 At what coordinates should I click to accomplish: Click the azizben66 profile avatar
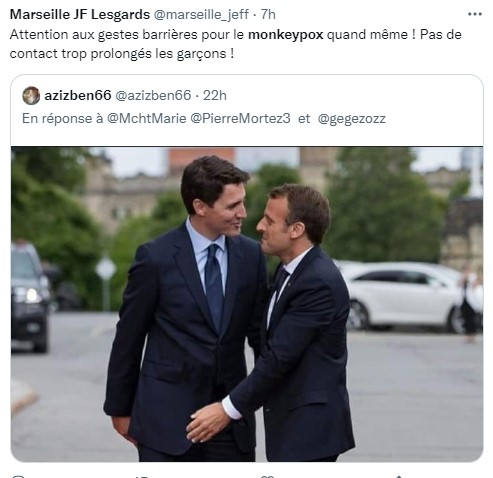[x=31, y=95]
